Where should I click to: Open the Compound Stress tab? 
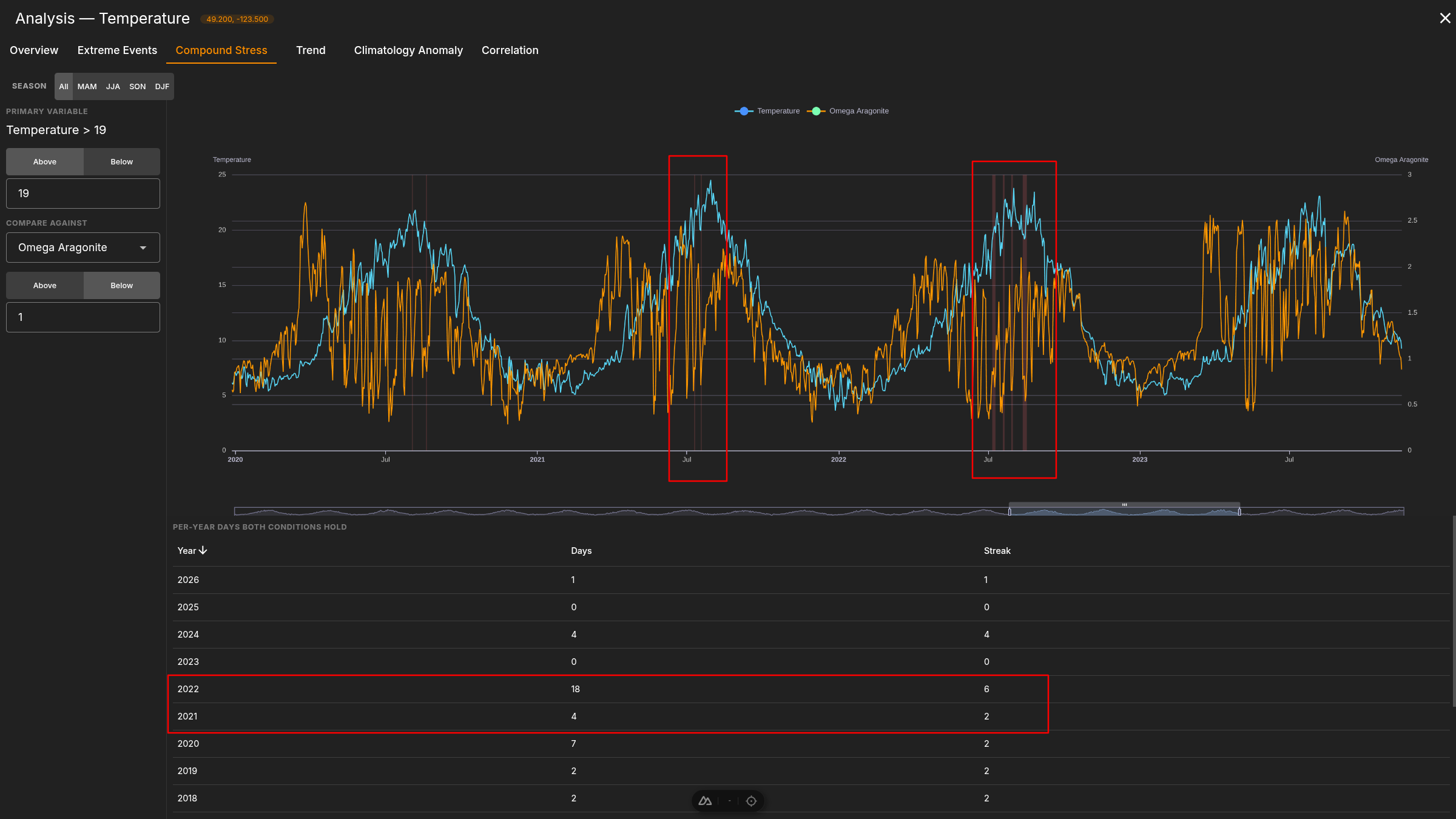[221, 50]
